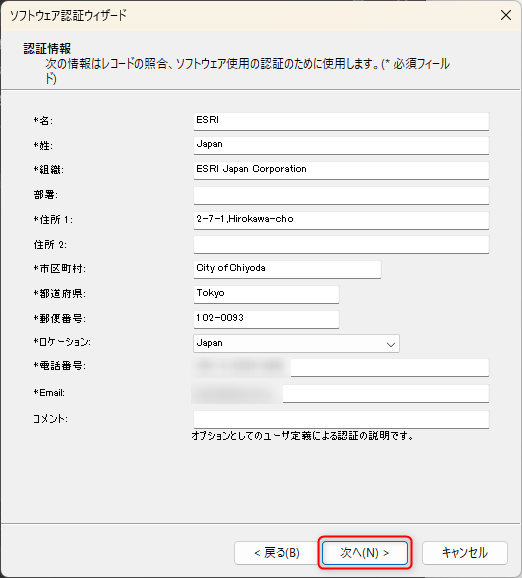Focus the 市区町村 field with City of Chiyoda
Screen dimensions: 522x578
[287, 269]
